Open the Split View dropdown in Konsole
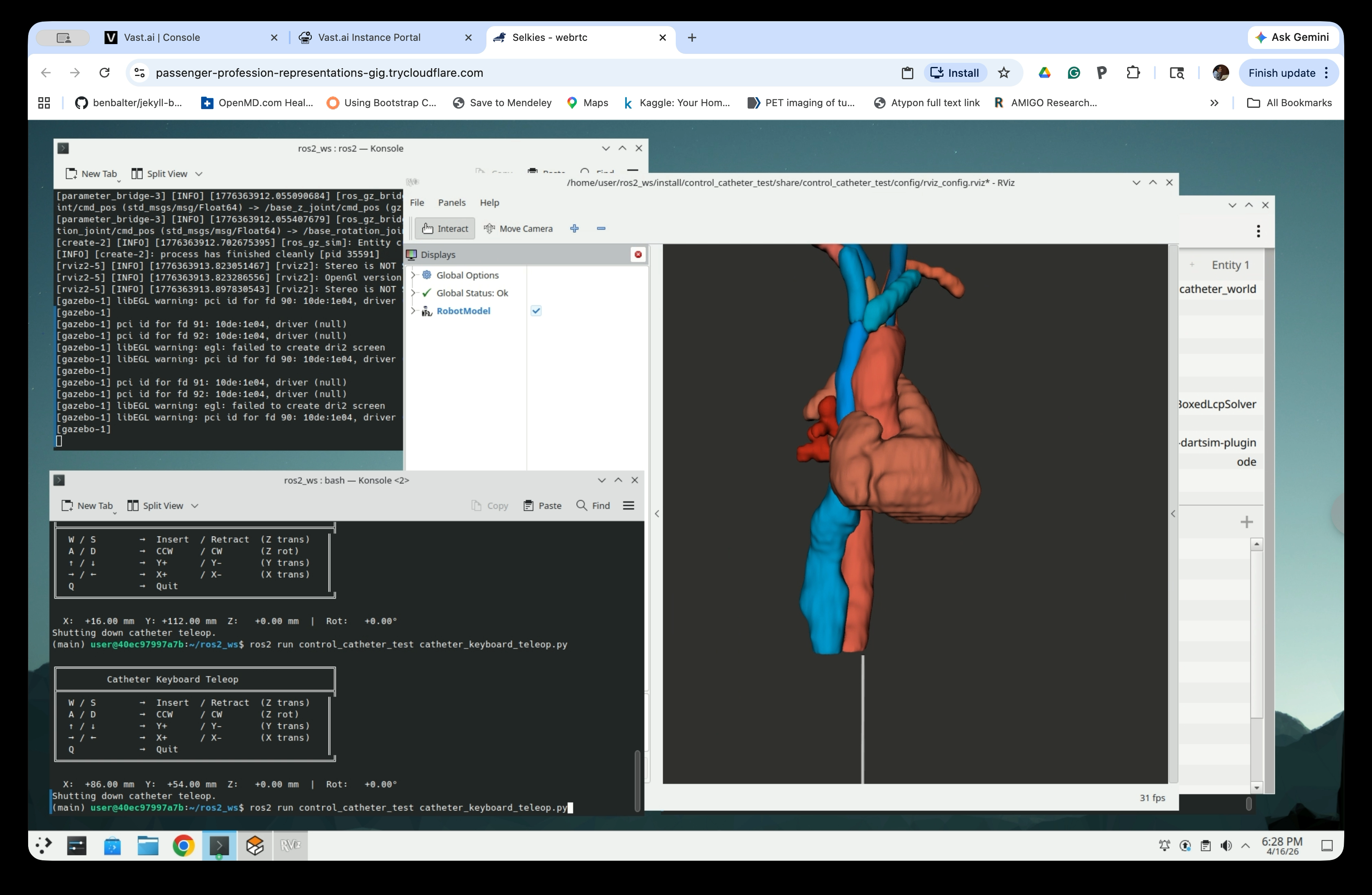 coord(194,505)
